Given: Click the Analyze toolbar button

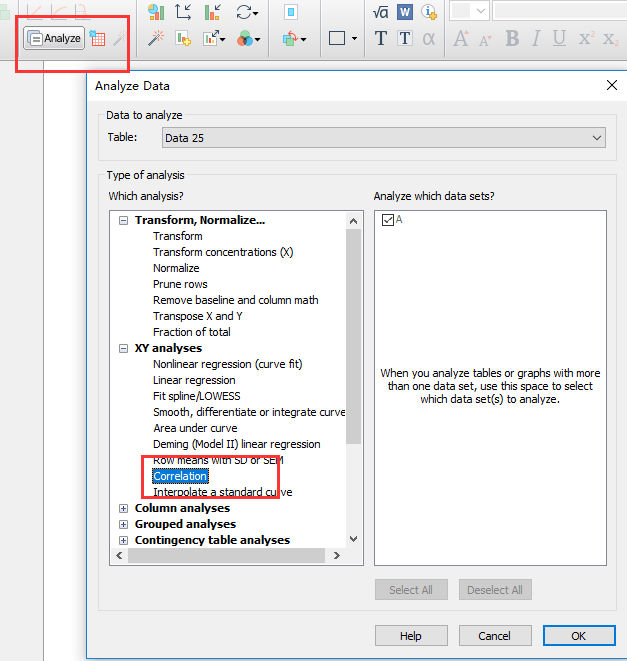Looking at the screenshot, I should pyautogui.click(x=55, y=38).
